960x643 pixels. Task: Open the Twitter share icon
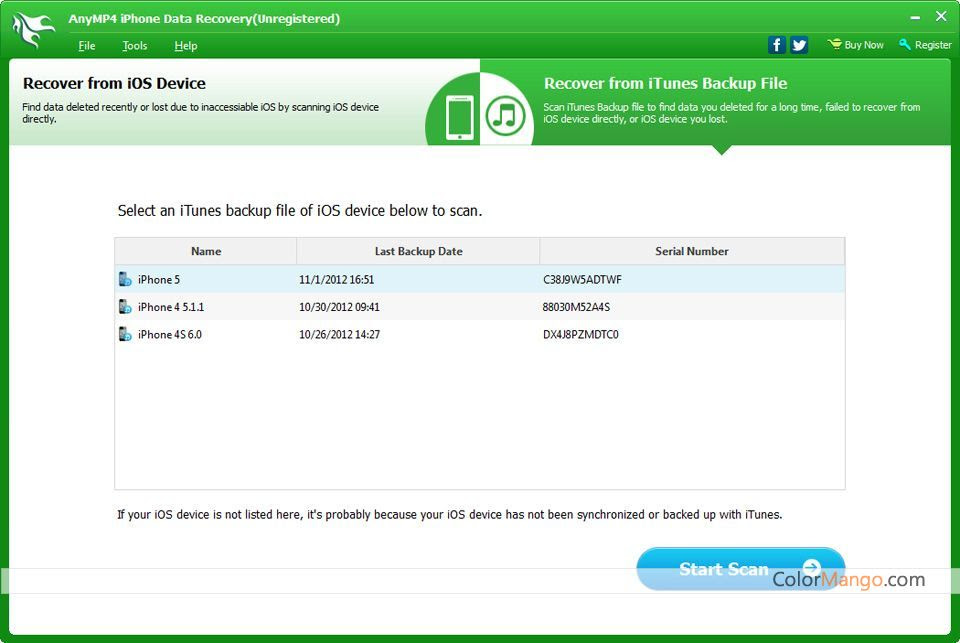tap(799, 45)
